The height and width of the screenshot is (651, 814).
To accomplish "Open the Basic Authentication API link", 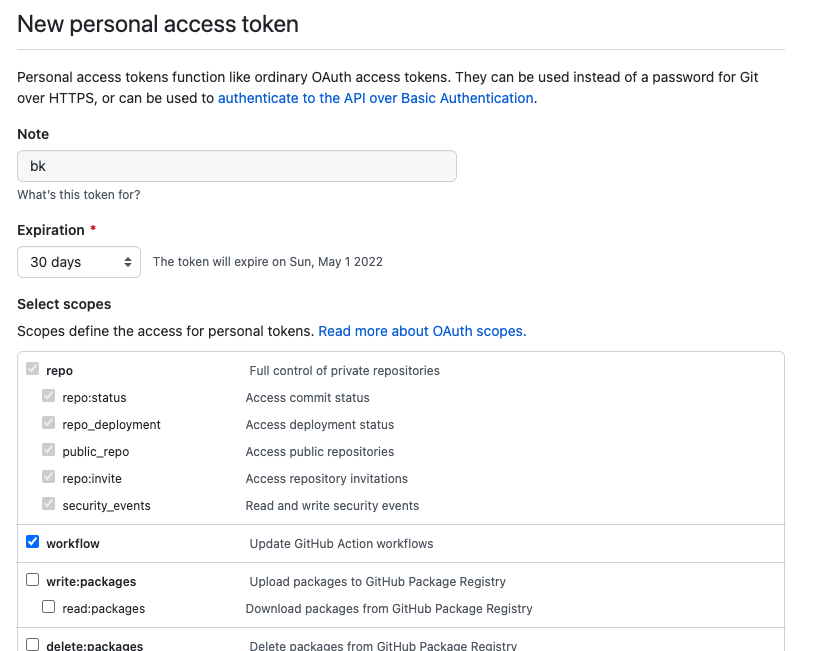I will pos(376,98).
